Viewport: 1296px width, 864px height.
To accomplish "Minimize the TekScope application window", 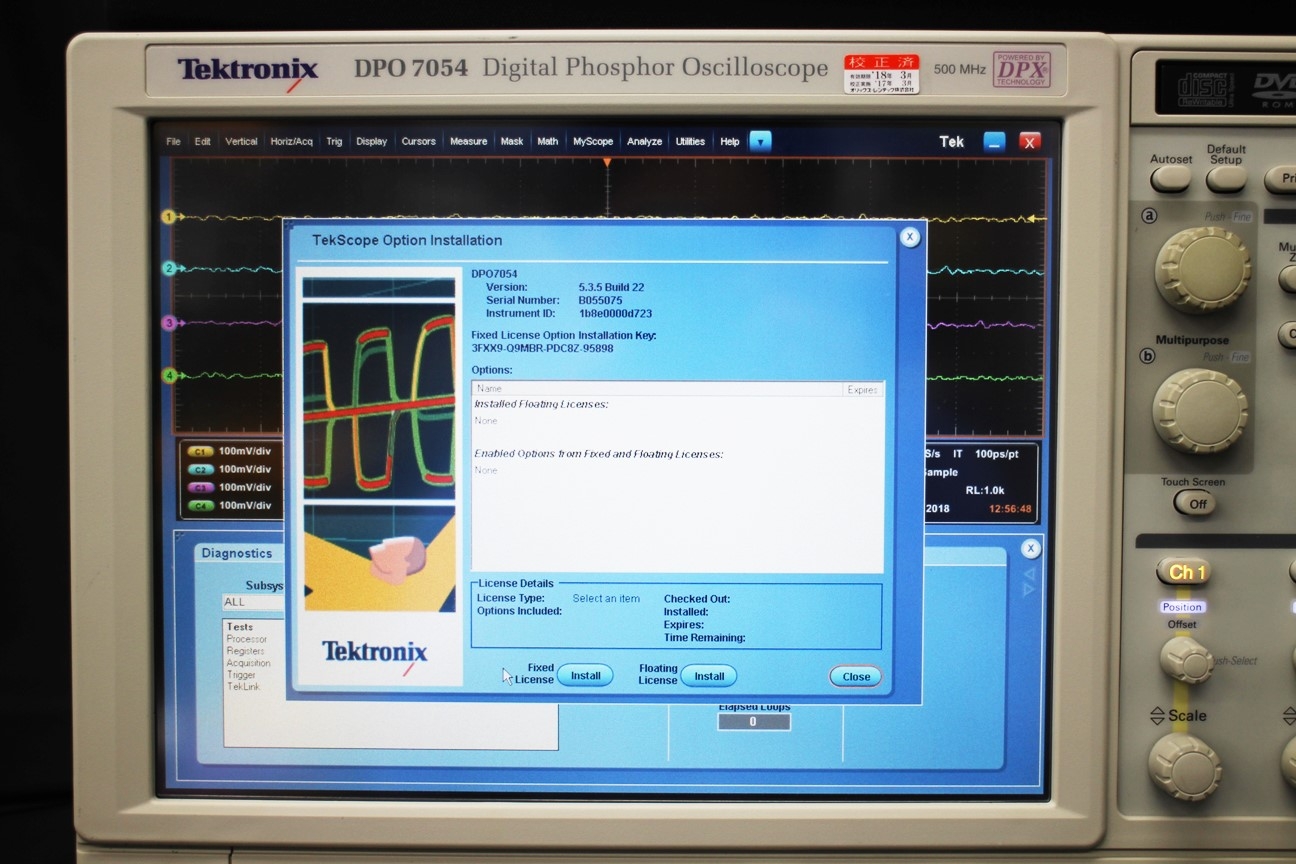I will (x=994, y=142).
